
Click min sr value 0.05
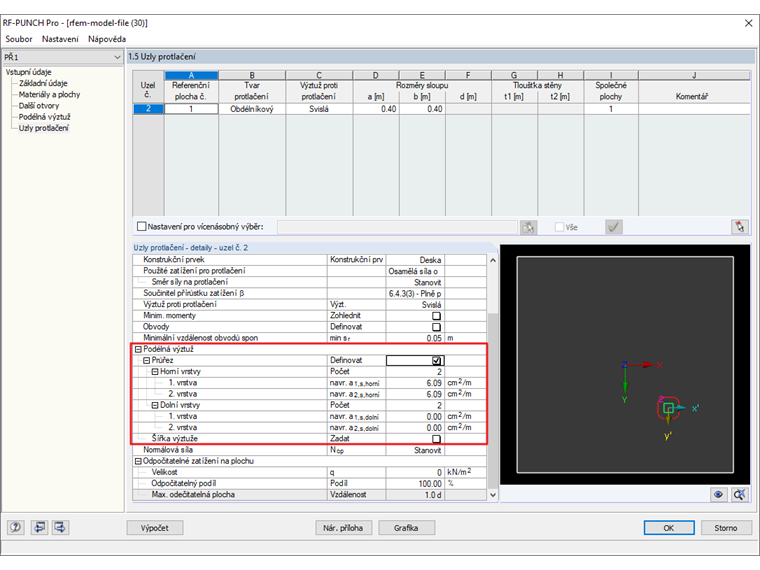tap(415, 338)
